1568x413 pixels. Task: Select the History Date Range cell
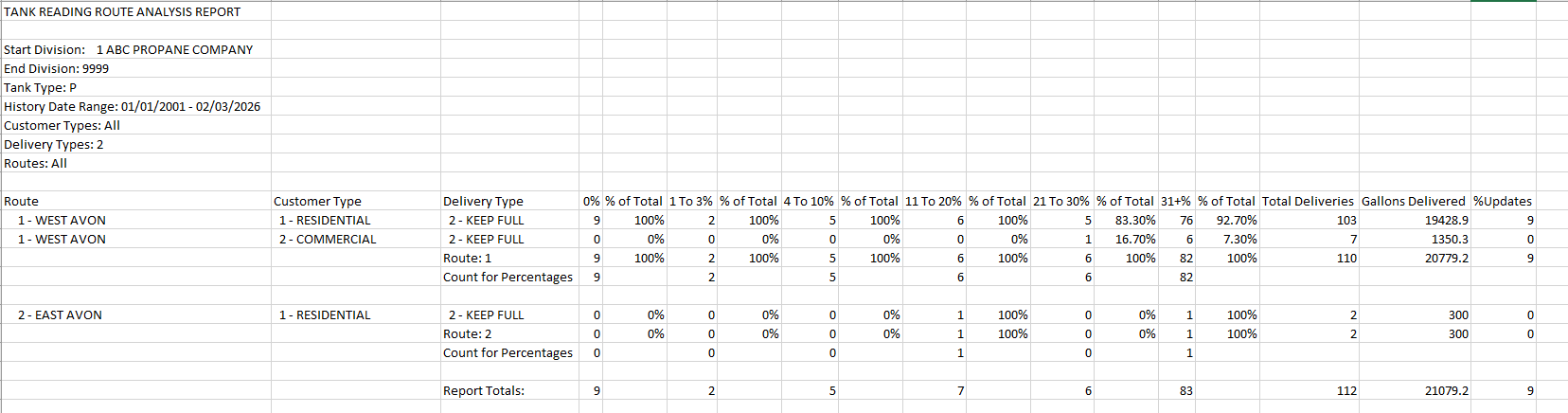pyautogui.click(x=133, y=106)
